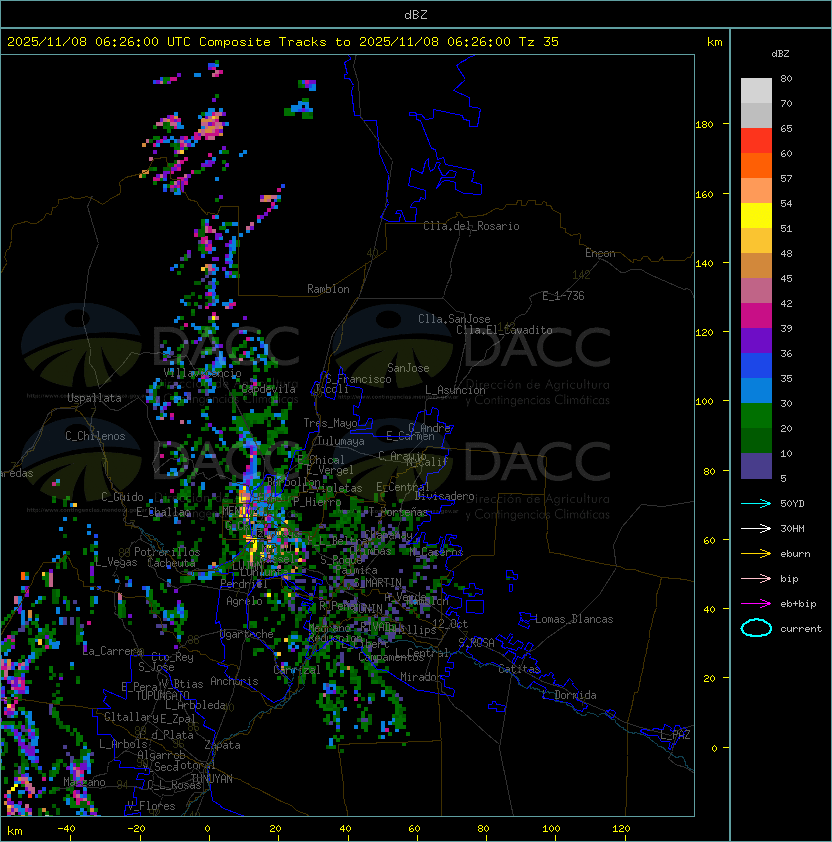
Task: Select the dark orange 60 dBZ swatch
Action: (756, 165)
